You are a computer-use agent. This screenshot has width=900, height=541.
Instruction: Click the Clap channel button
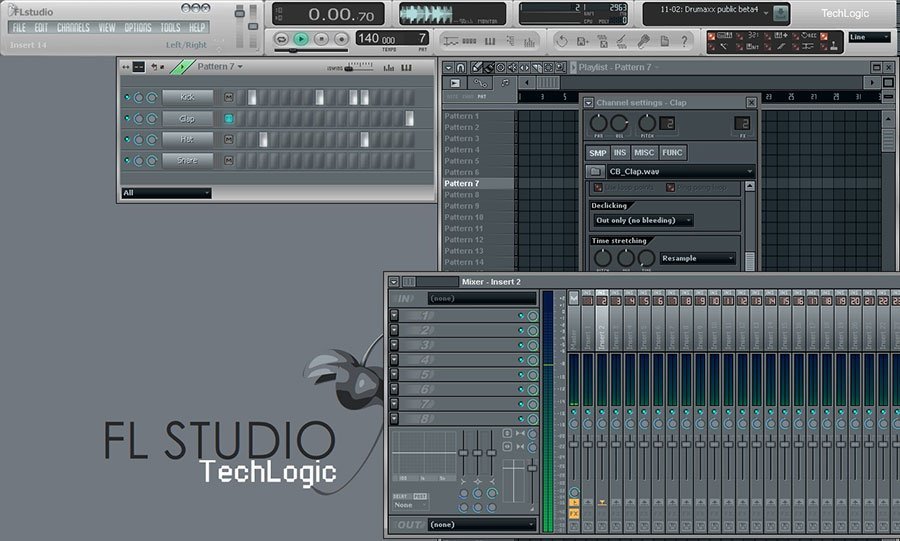pyautogui.click(x=187, y=119)
